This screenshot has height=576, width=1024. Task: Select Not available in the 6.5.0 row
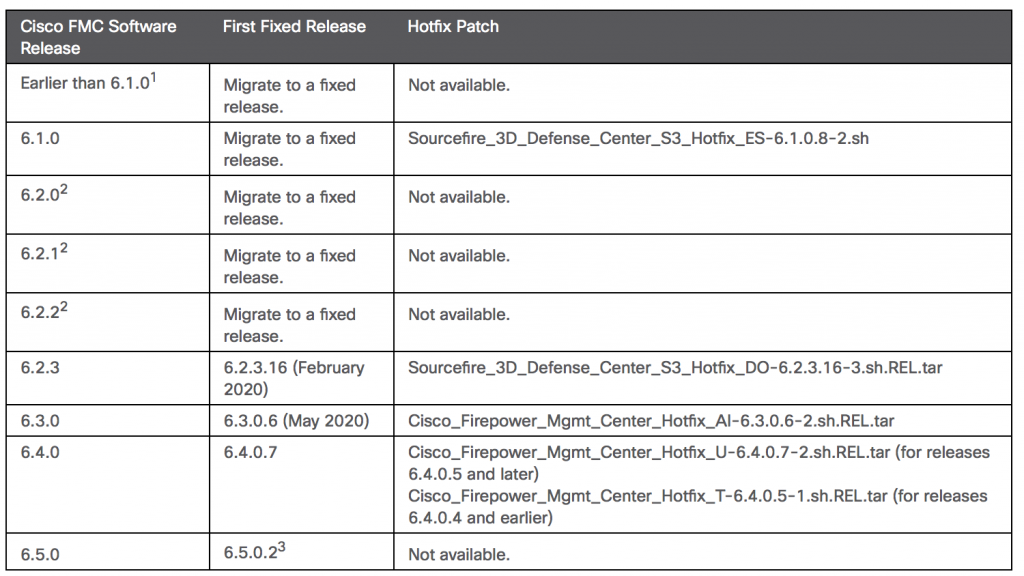459,554
